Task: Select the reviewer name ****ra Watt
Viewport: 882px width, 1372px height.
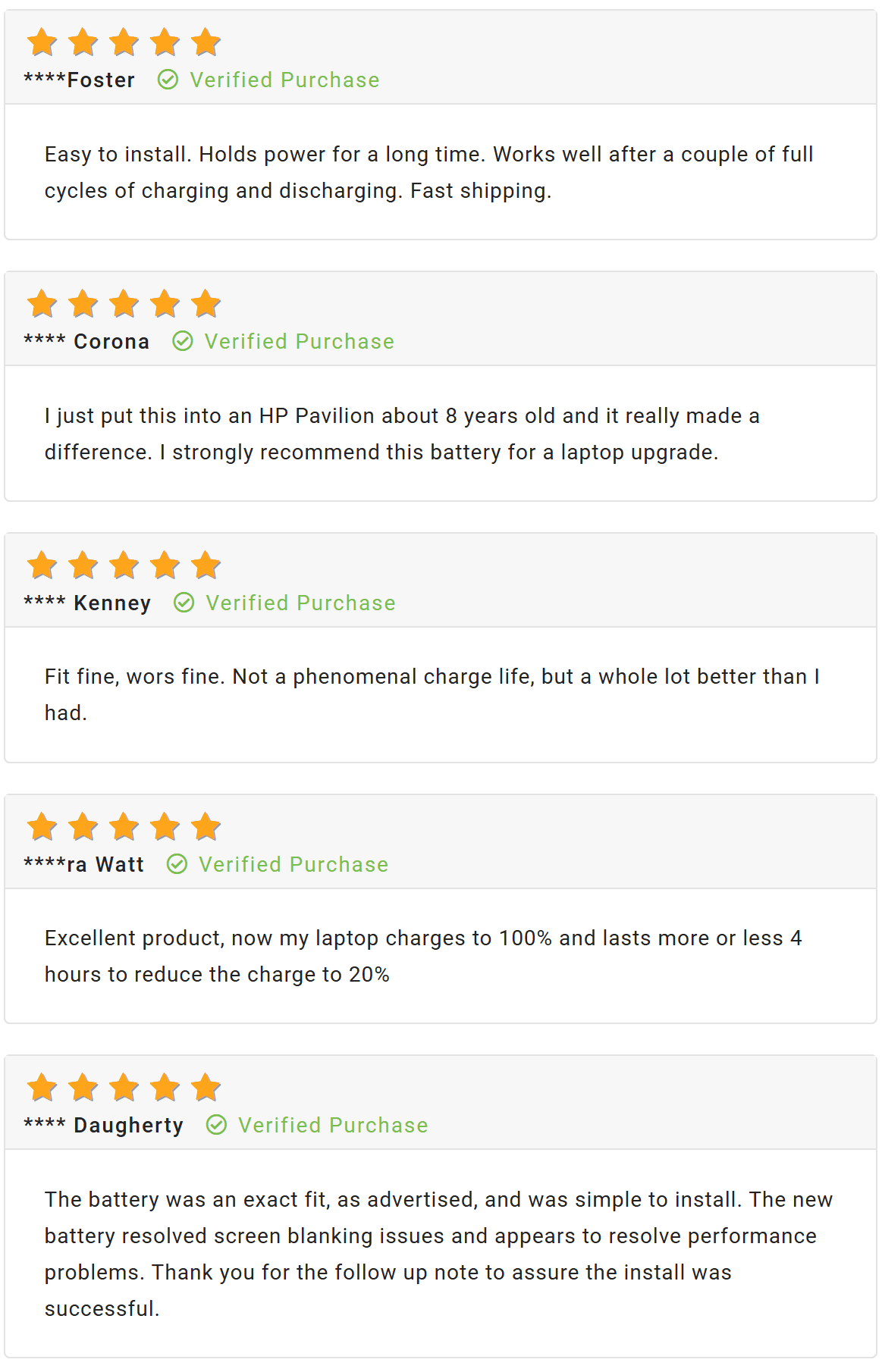Action: click(83, 864)
